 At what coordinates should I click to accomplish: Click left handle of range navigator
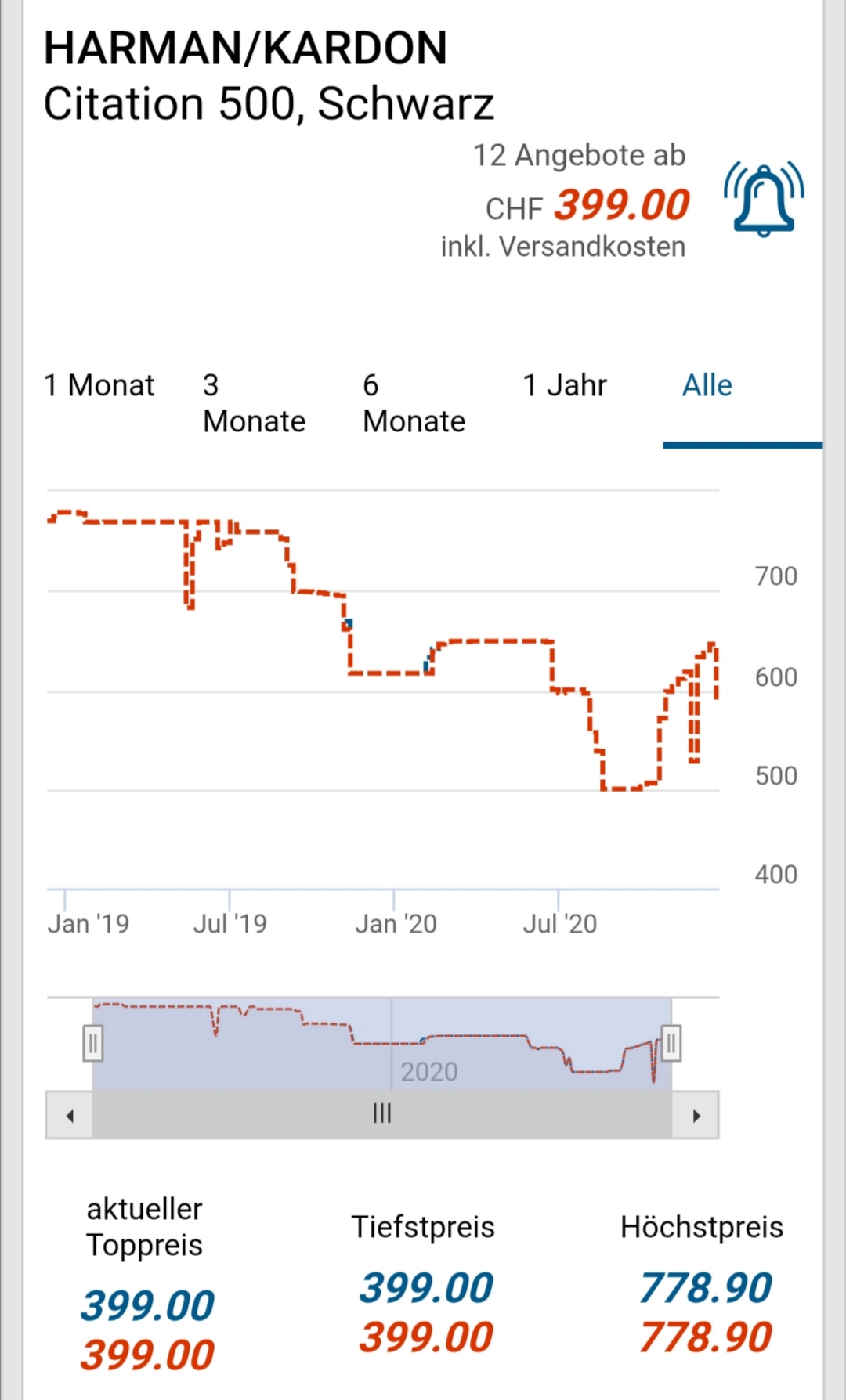[93, 1044]
